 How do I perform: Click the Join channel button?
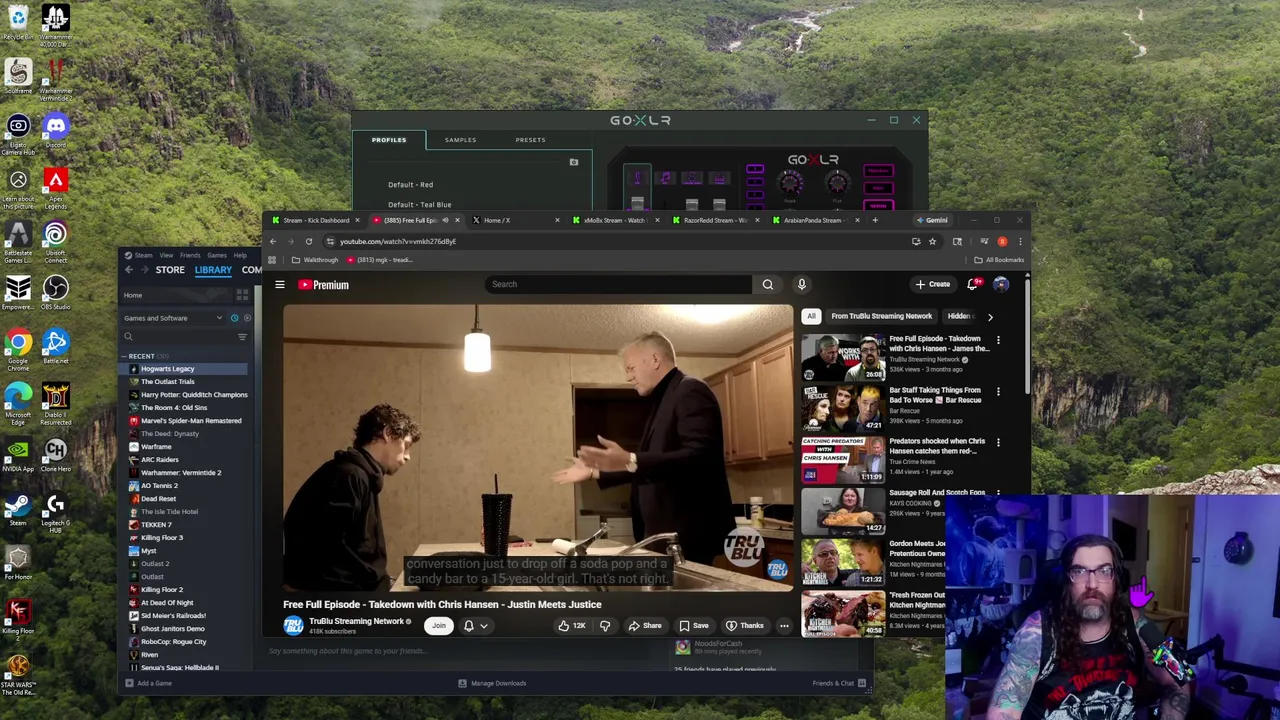[438, 626]
